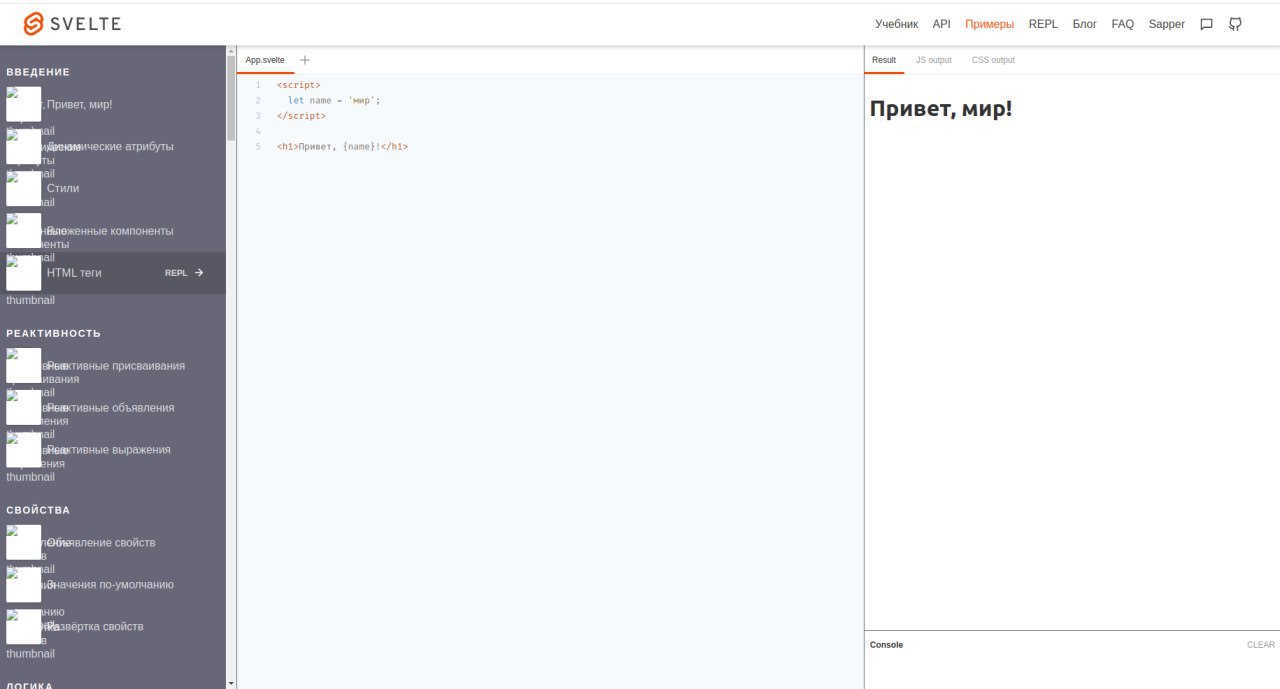Click the ВВЕДЕНИЕ section heading
The image size is (1280, 689).
point(38,72)
